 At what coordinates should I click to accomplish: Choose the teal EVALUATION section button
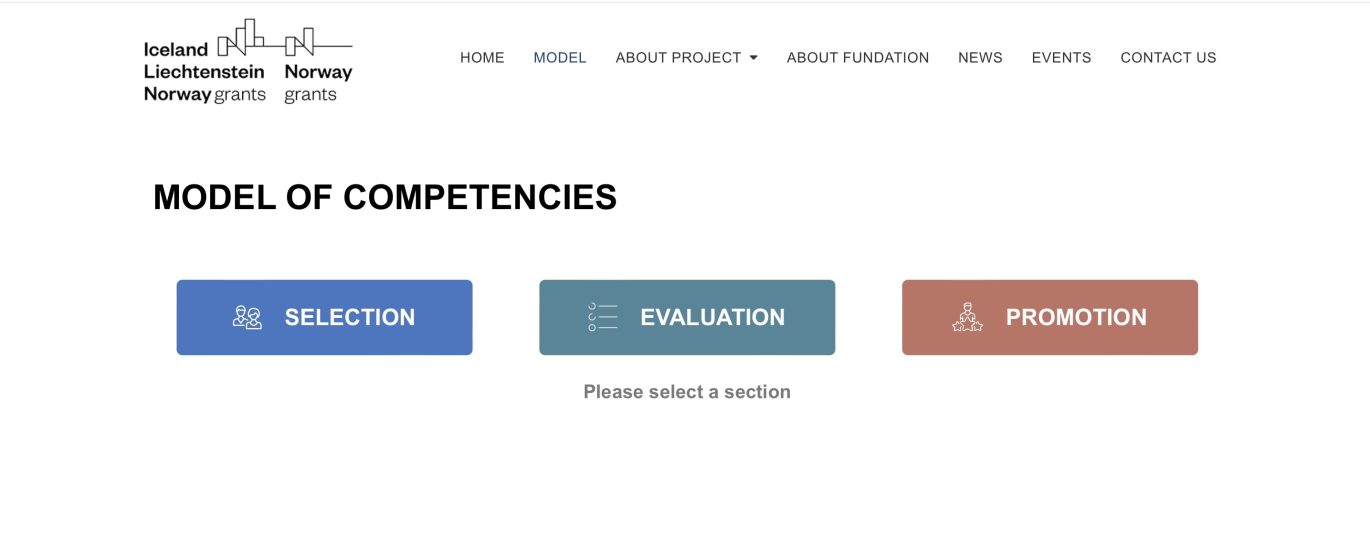687,317
